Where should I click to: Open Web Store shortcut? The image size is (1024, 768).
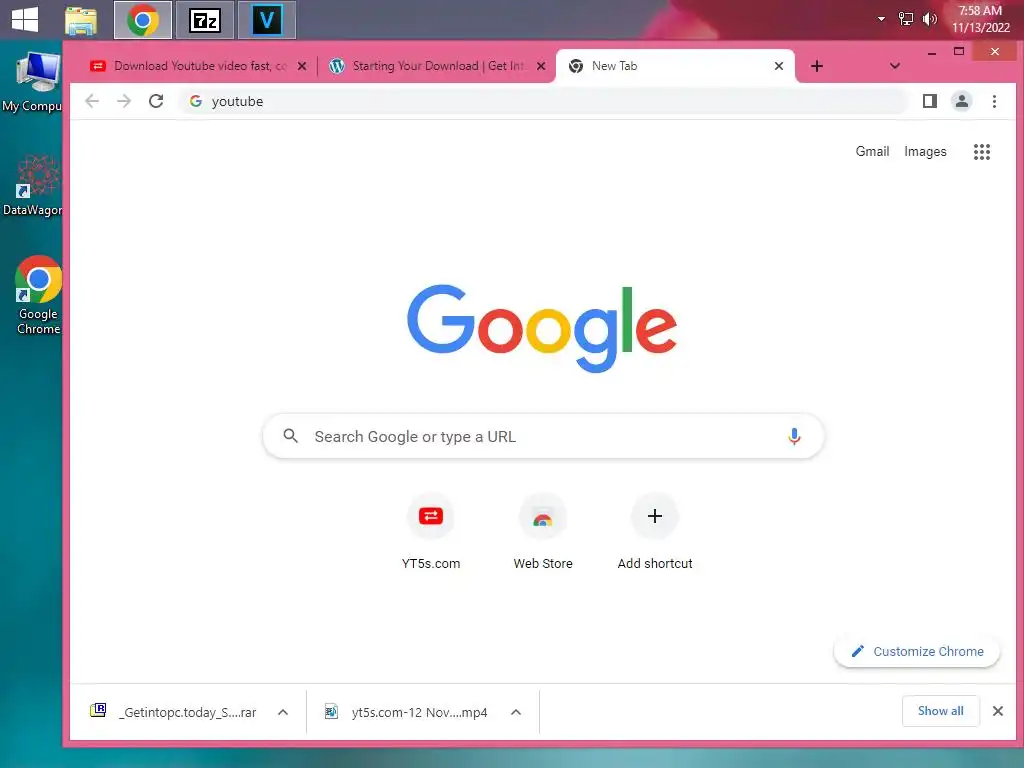tap(543, 532)
